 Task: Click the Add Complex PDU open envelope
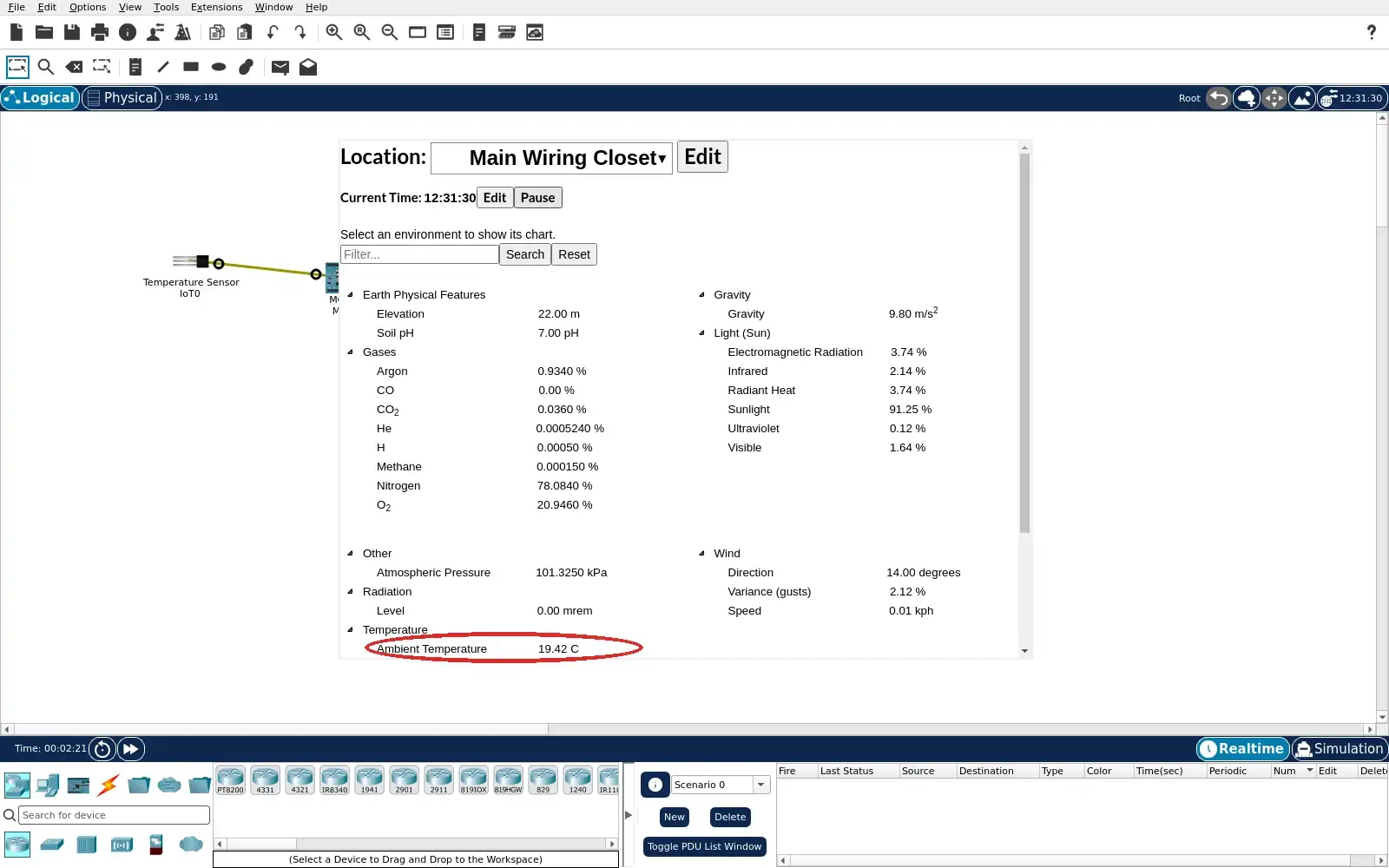[x=308, y=67]
